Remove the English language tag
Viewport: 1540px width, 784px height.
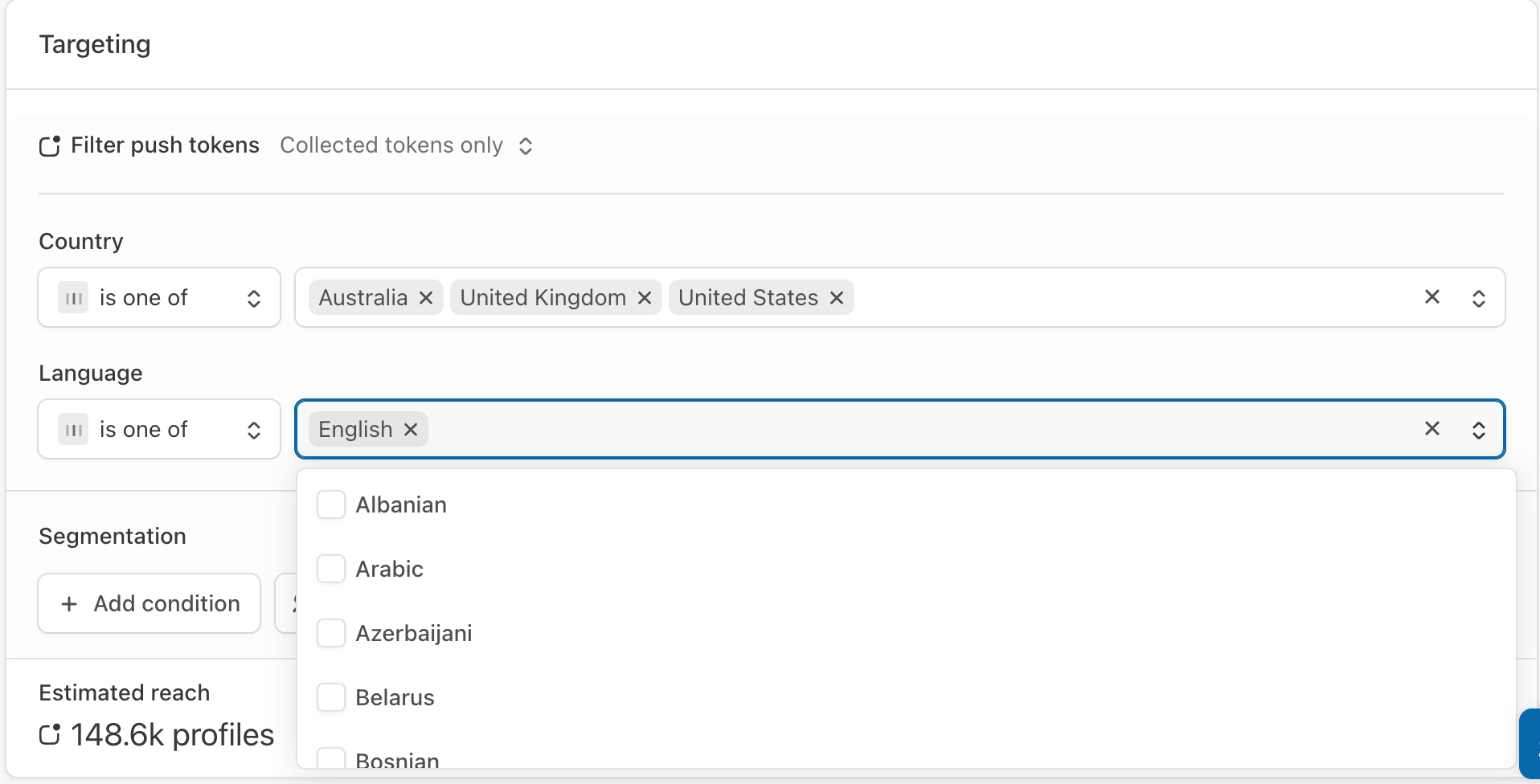click(411, 430)
